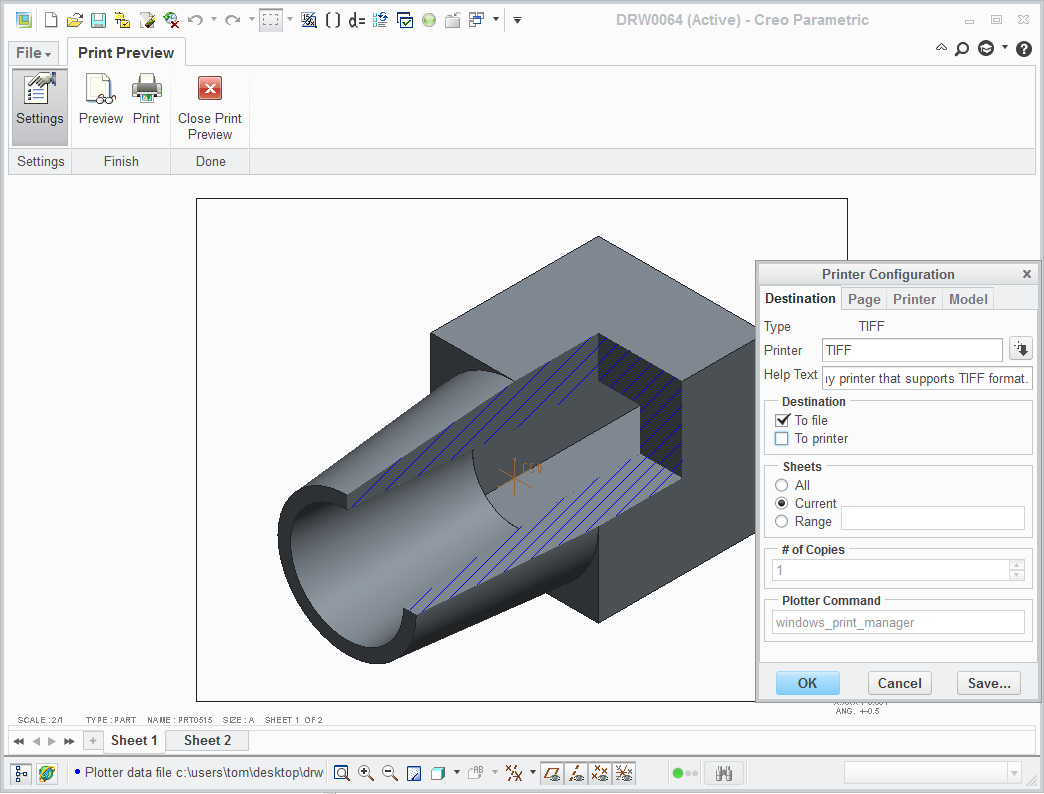Open the File menu dropdown

coord(33,53)
